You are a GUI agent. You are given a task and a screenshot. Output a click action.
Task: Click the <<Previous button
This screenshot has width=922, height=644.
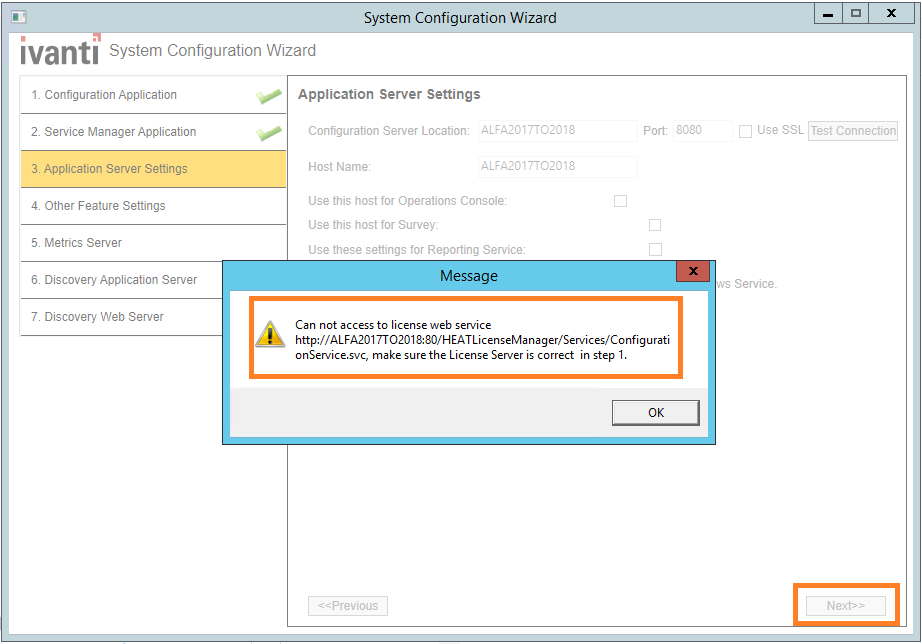[x=348, y=605]
